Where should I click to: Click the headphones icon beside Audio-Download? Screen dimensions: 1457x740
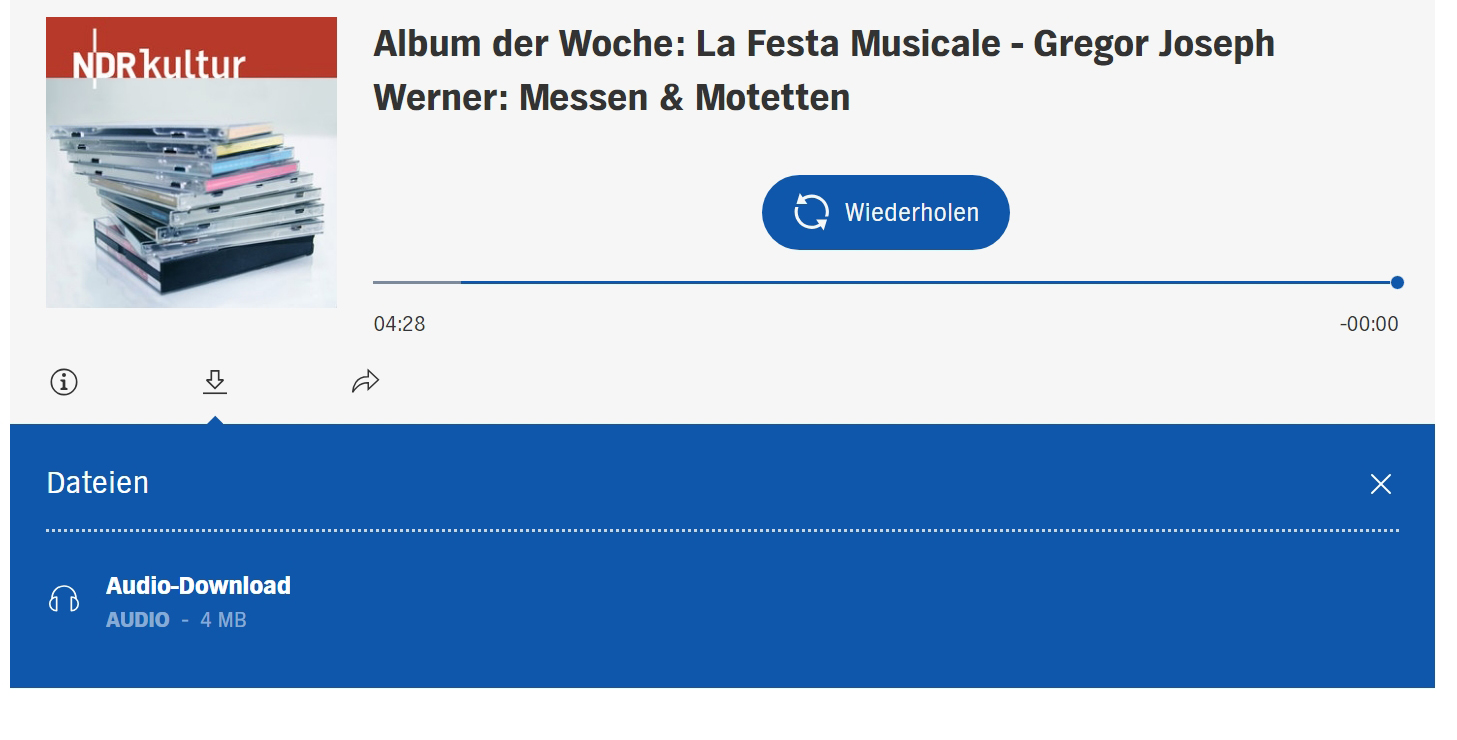(64, 599)
